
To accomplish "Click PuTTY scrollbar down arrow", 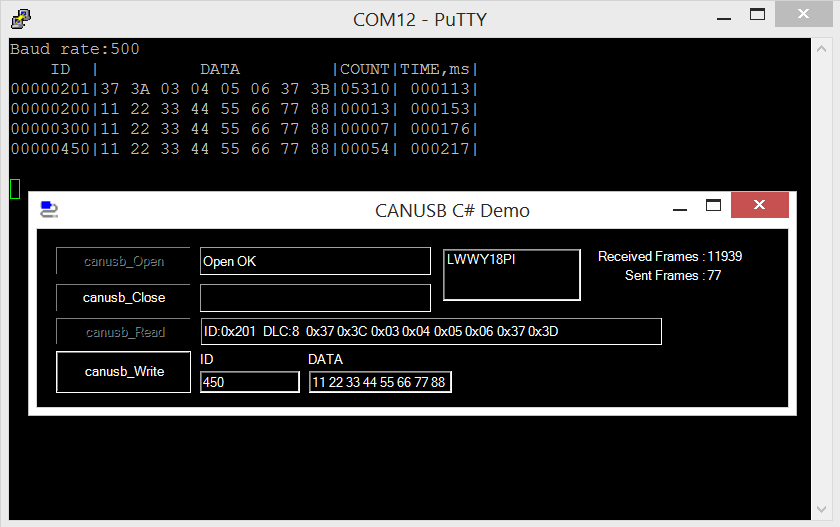I will pyautogui.click(x=821, y=509).
